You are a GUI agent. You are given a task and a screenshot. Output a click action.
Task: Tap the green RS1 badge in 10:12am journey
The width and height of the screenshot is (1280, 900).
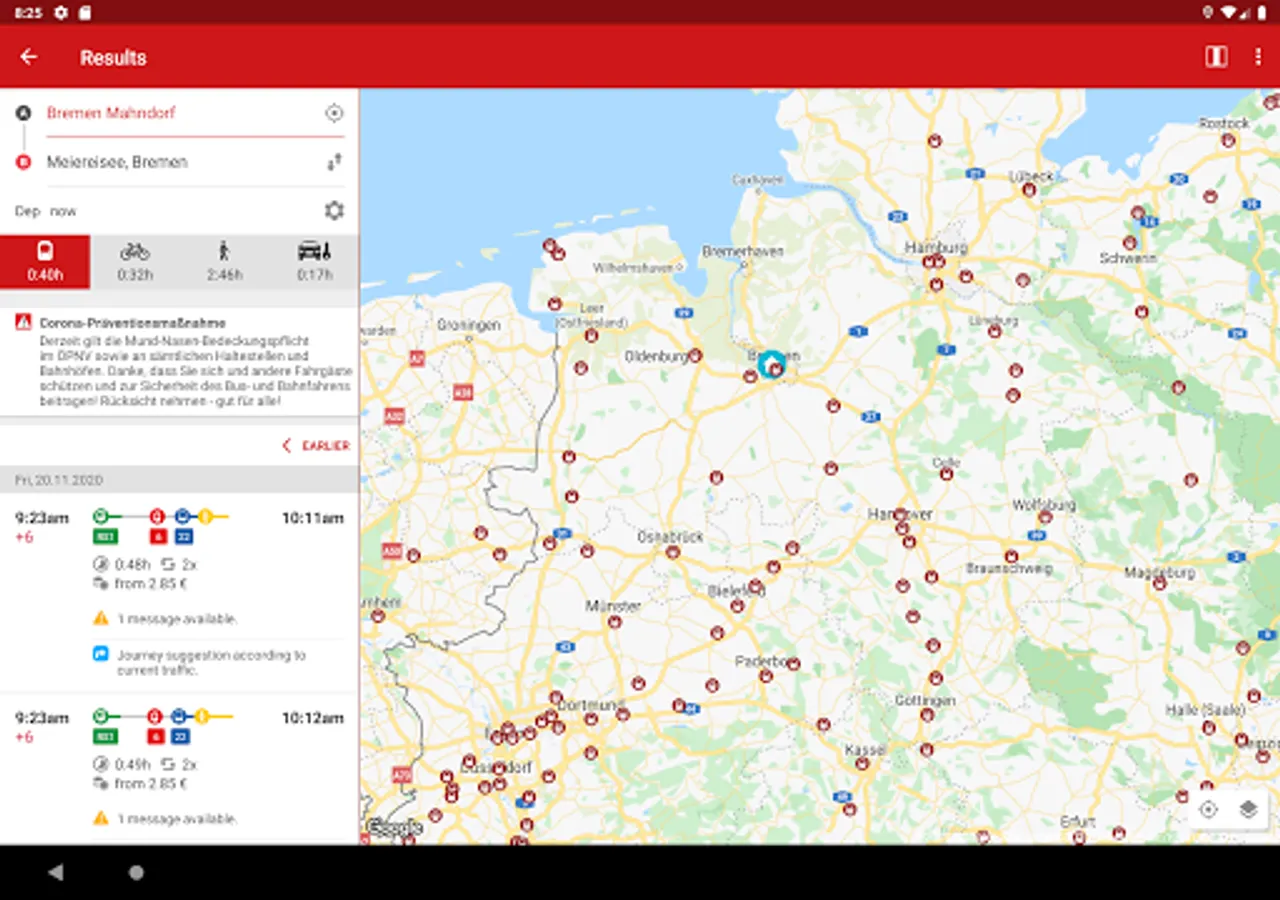pos(105,737)
